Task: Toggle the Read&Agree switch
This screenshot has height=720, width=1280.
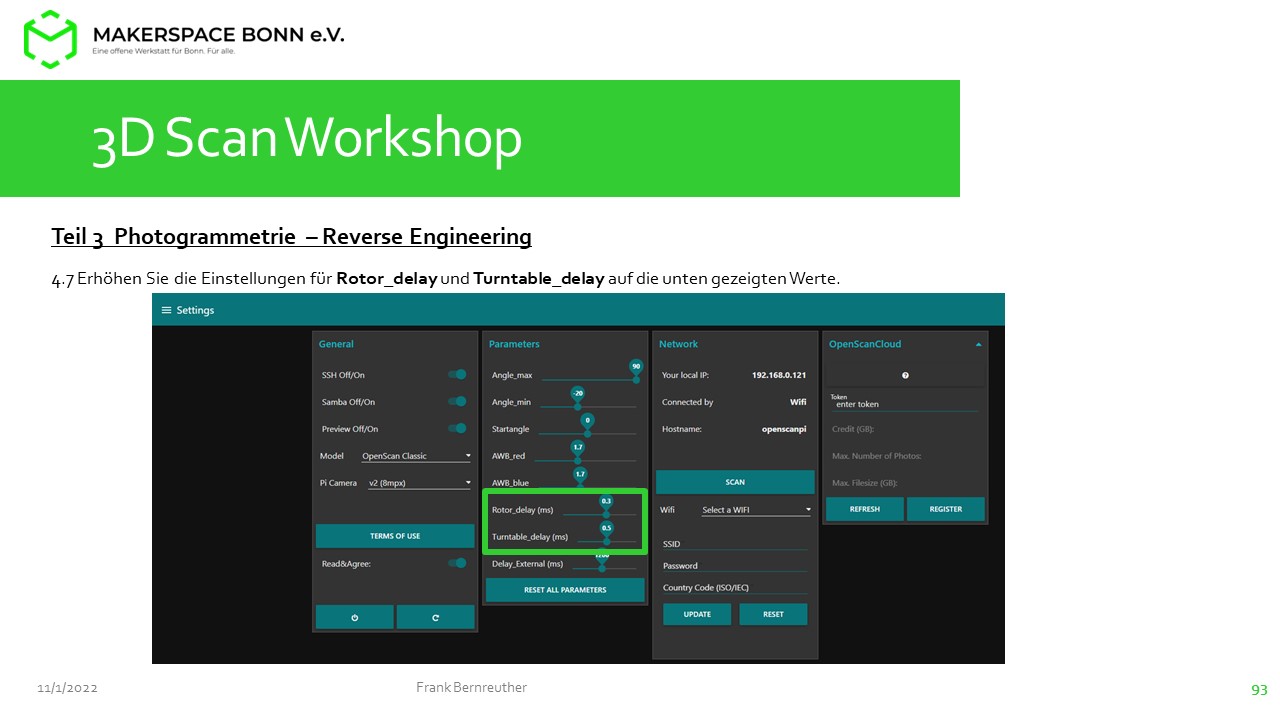Action: tap(457, 563)
